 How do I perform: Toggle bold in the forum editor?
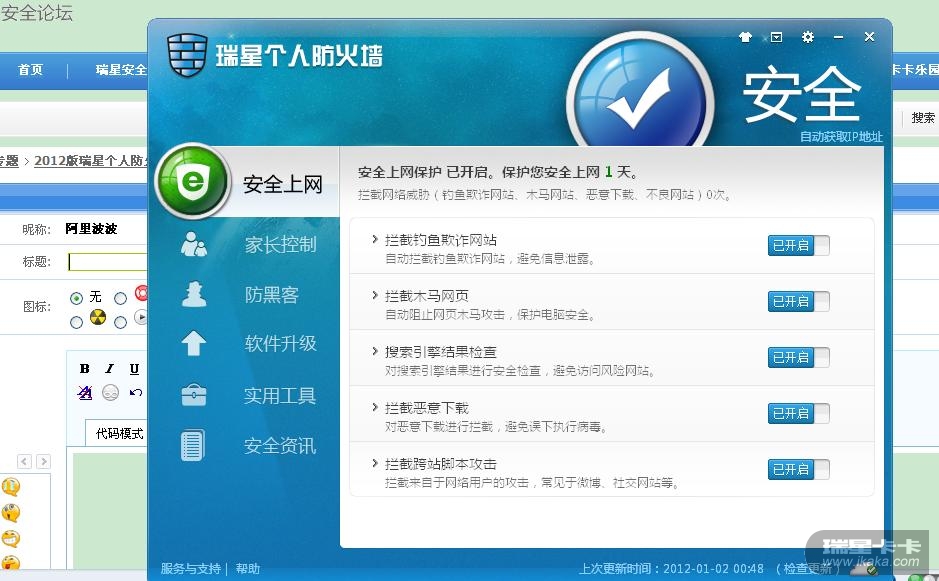tap(84, 368)
